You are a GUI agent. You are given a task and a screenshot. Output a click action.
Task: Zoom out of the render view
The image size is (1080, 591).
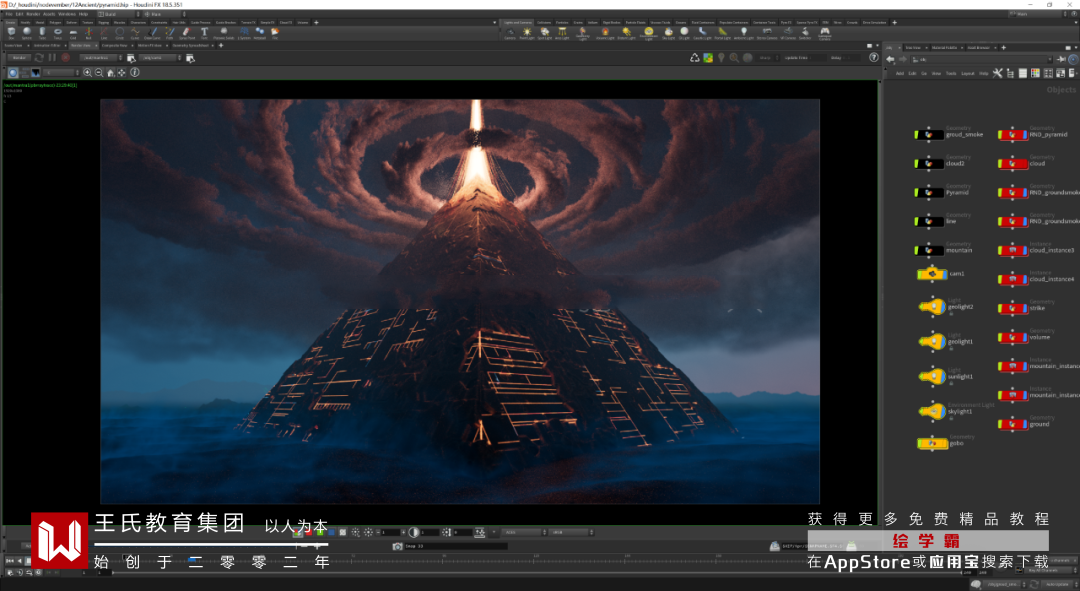coord(98,72)
